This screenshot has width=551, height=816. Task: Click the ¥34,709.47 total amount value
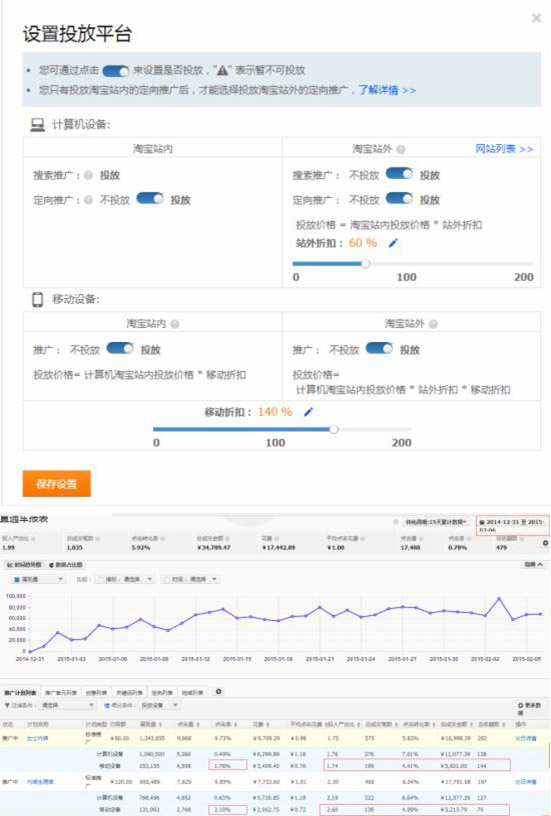click(214, 548)
